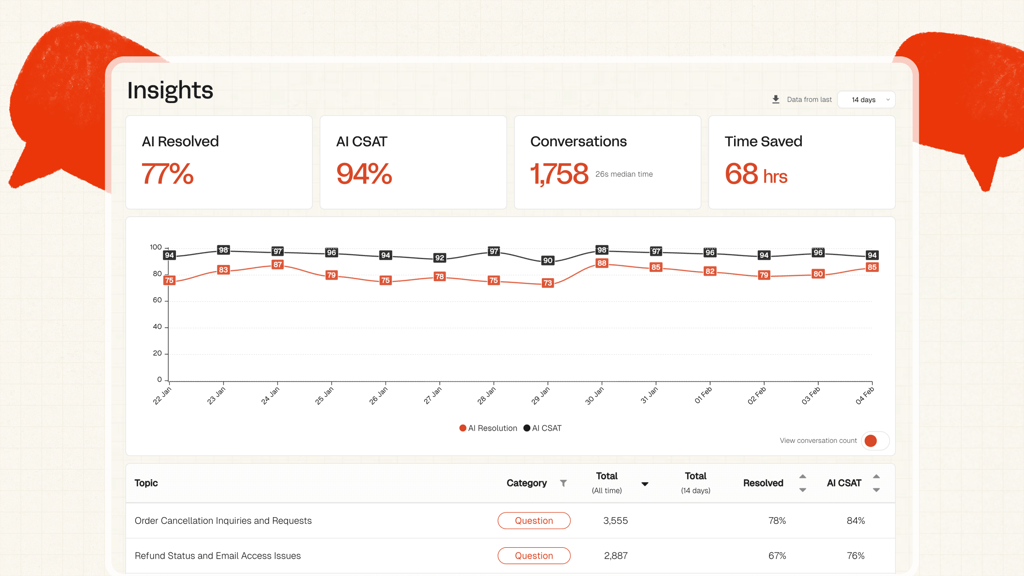Click the 88 data point on 30 Jan
1024x576 pixels.
click(601, 263)
